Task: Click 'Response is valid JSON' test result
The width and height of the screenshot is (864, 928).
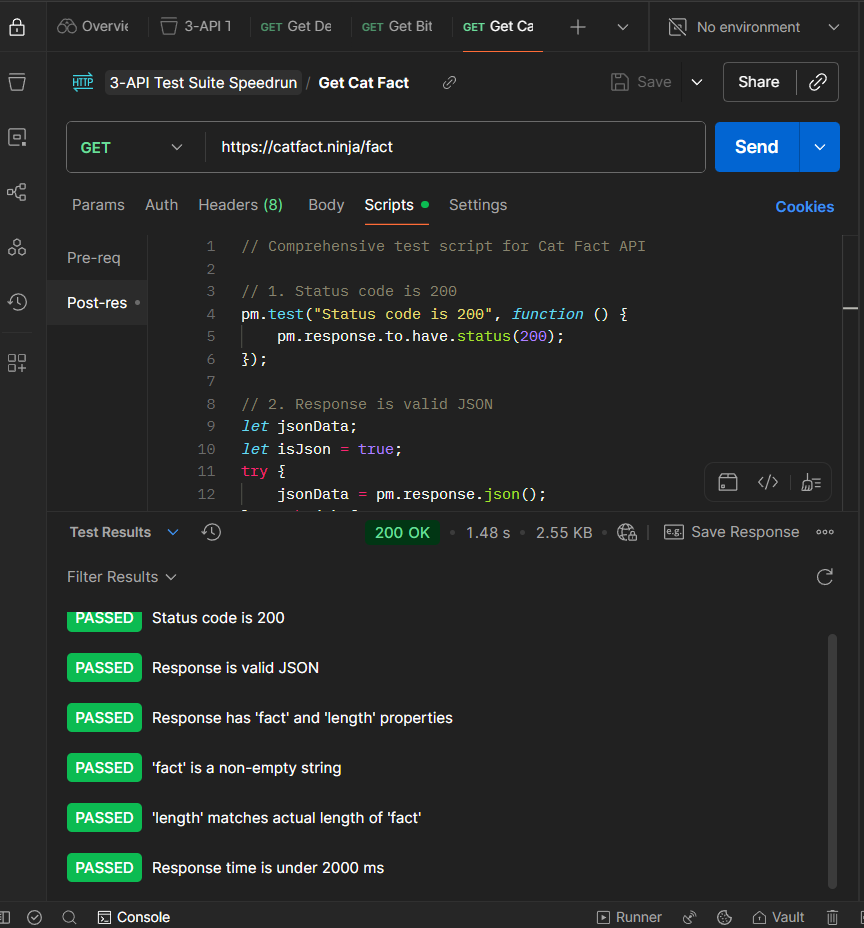Action: coord(236,668)
